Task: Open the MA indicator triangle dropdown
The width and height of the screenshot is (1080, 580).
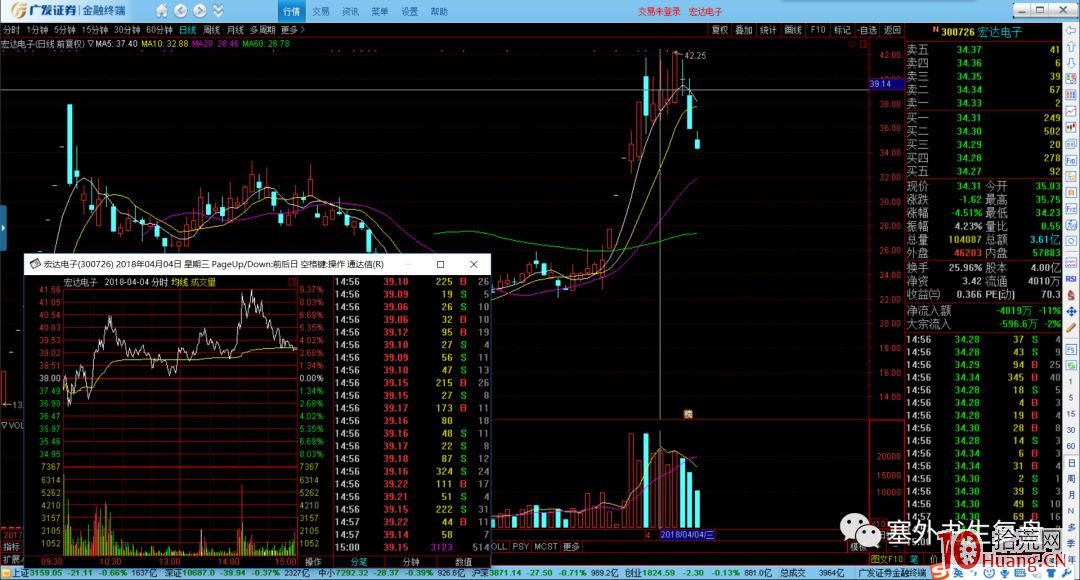Action: point(91,44)
